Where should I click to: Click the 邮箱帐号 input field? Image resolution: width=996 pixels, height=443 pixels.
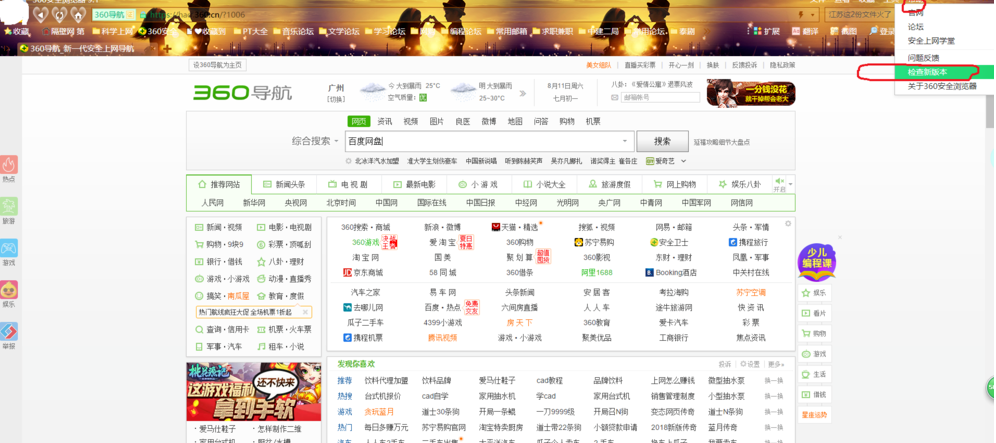point(661,98)
